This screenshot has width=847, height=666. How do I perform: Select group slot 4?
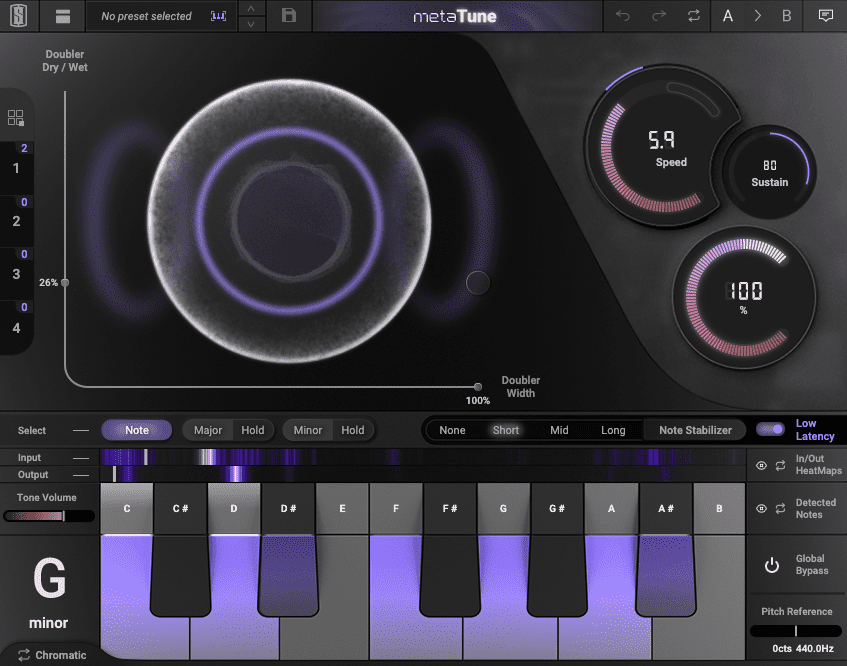click(x=16, y=327)
